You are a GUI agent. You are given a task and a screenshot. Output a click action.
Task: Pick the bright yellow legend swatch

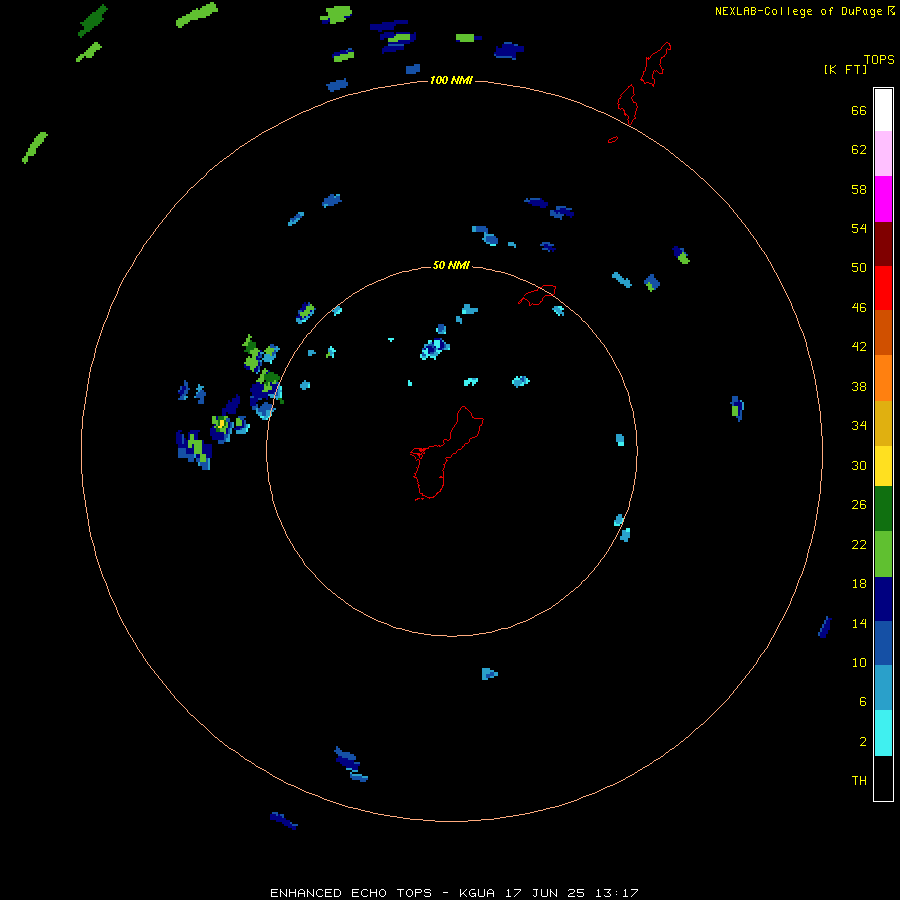883,466
